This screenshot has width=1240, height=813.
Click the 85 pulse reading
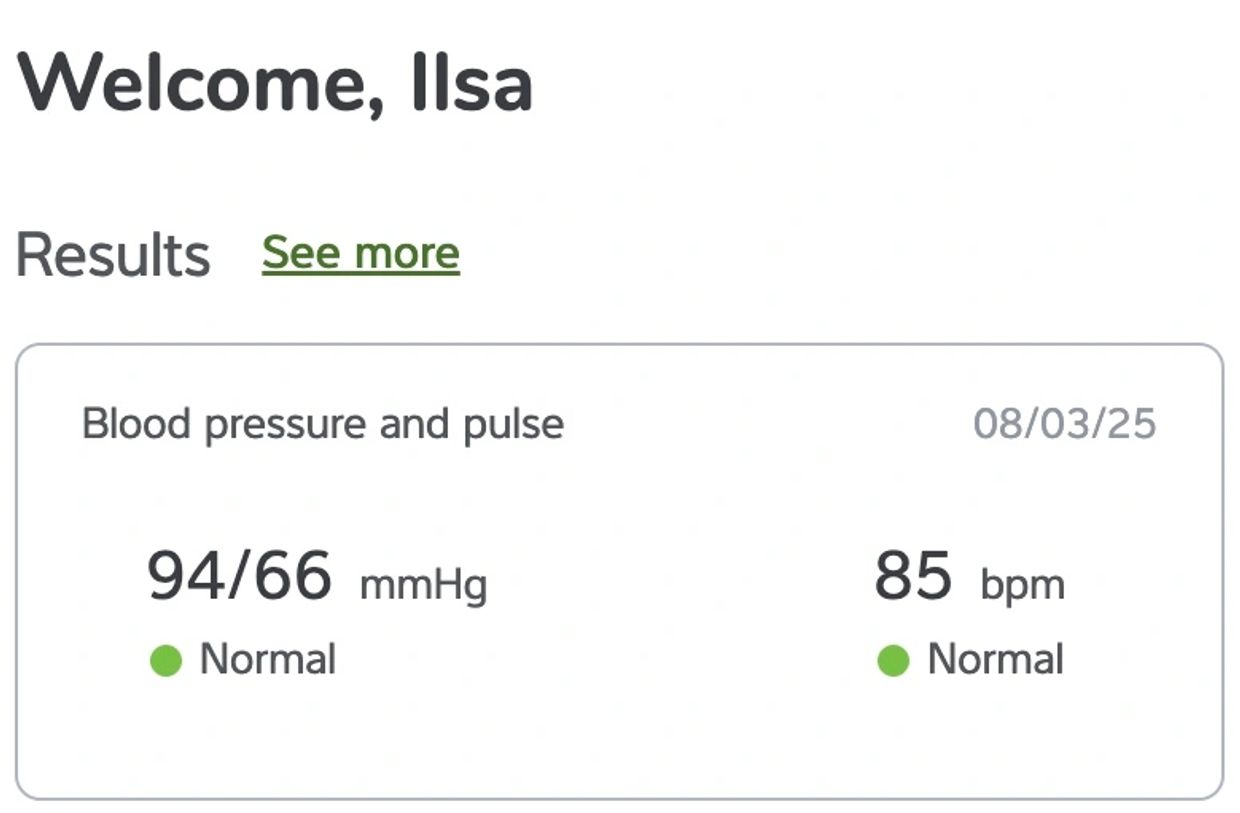[913, 576]
